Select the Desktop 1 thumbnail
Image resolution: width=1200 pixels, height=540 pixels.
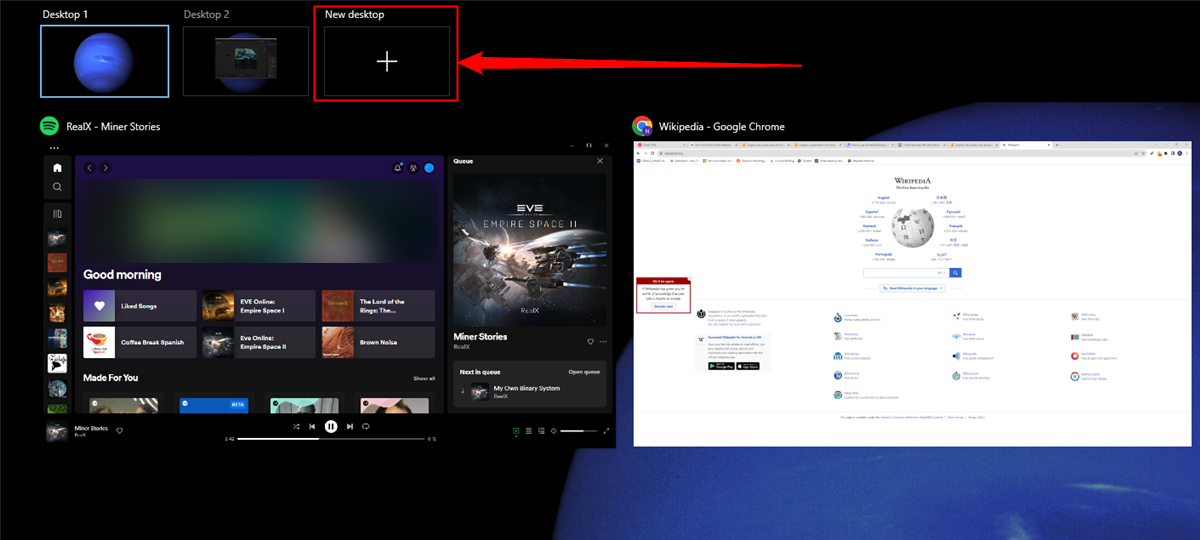click(104, 61)
